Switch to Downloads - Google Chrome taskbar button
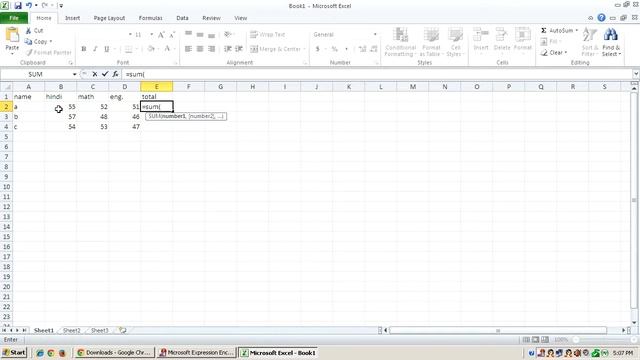The image size is (640, 360). pos(114,353)
